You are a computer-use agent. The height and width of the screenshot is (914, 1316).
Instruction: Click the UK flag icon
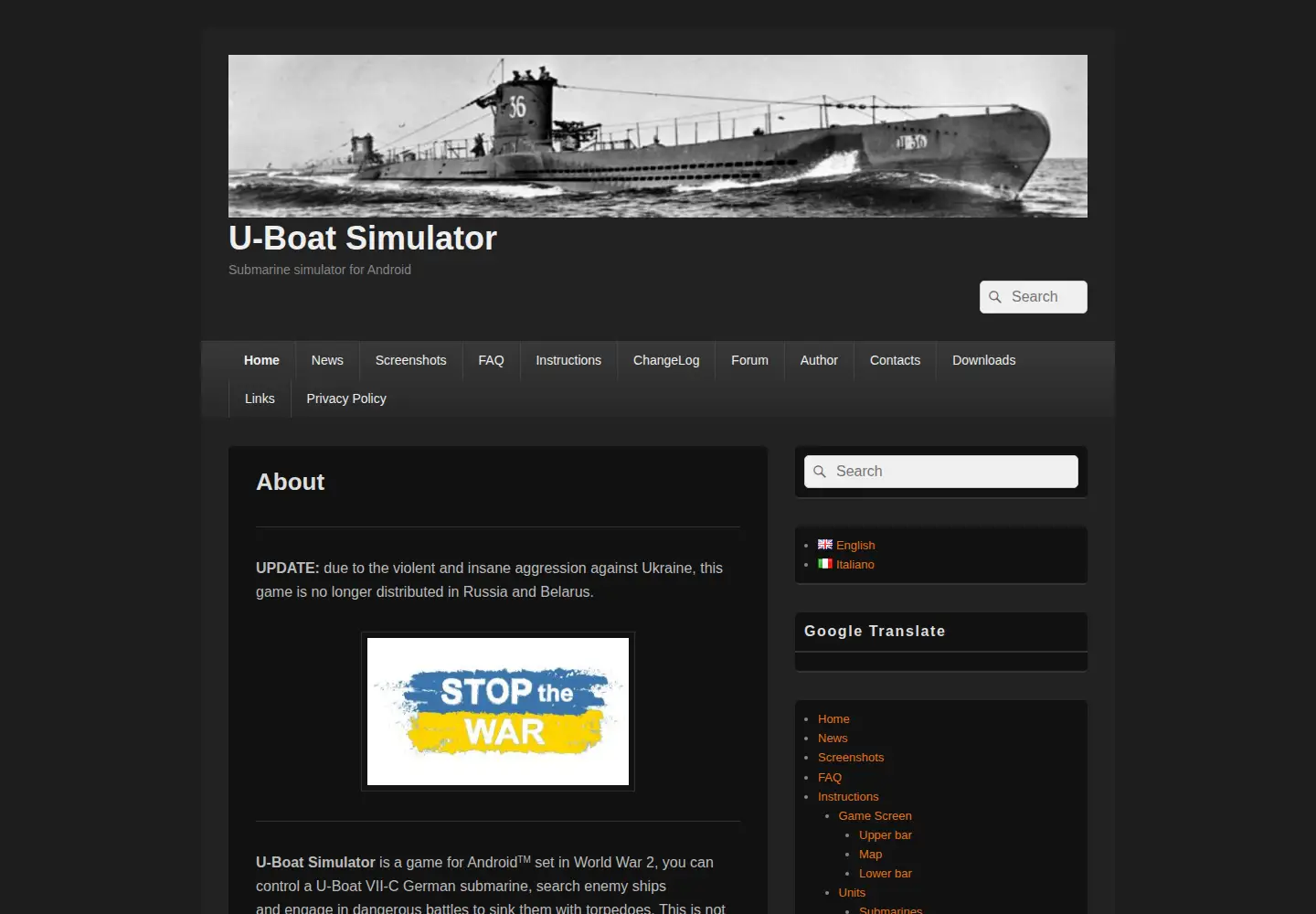click(825, 545)
